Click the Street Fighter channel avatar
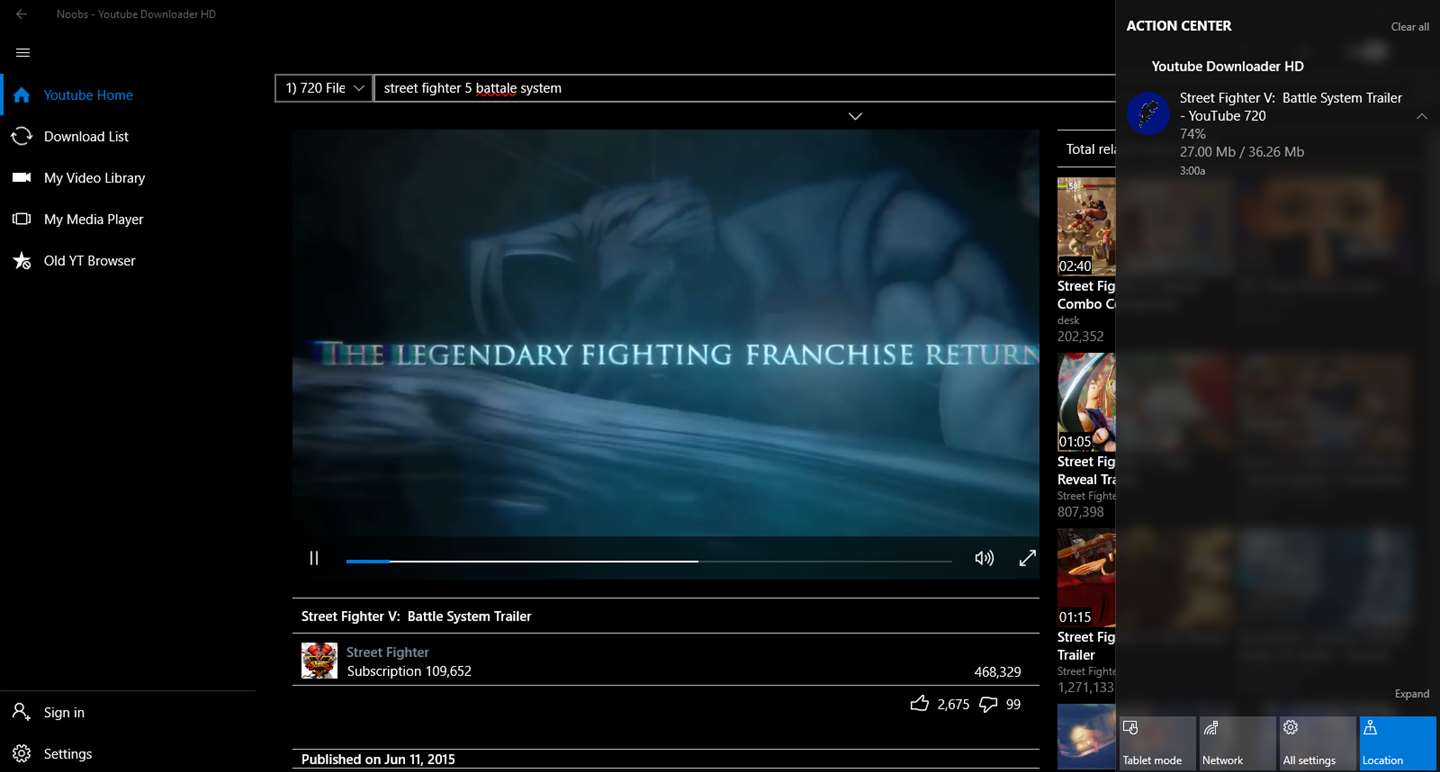The width and height of the screenshot is (1440, 772). coord(319,661)
